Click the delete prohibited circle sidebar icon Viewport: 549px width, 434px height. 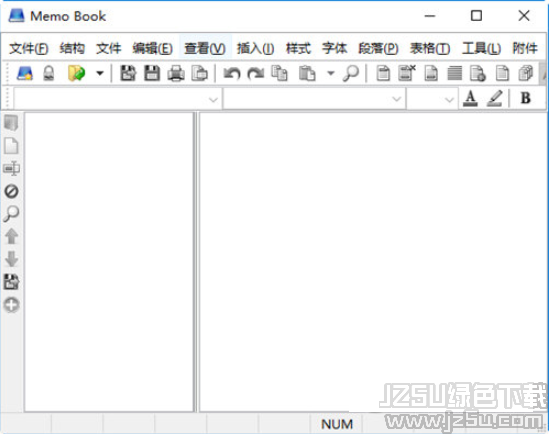[11, 191]
